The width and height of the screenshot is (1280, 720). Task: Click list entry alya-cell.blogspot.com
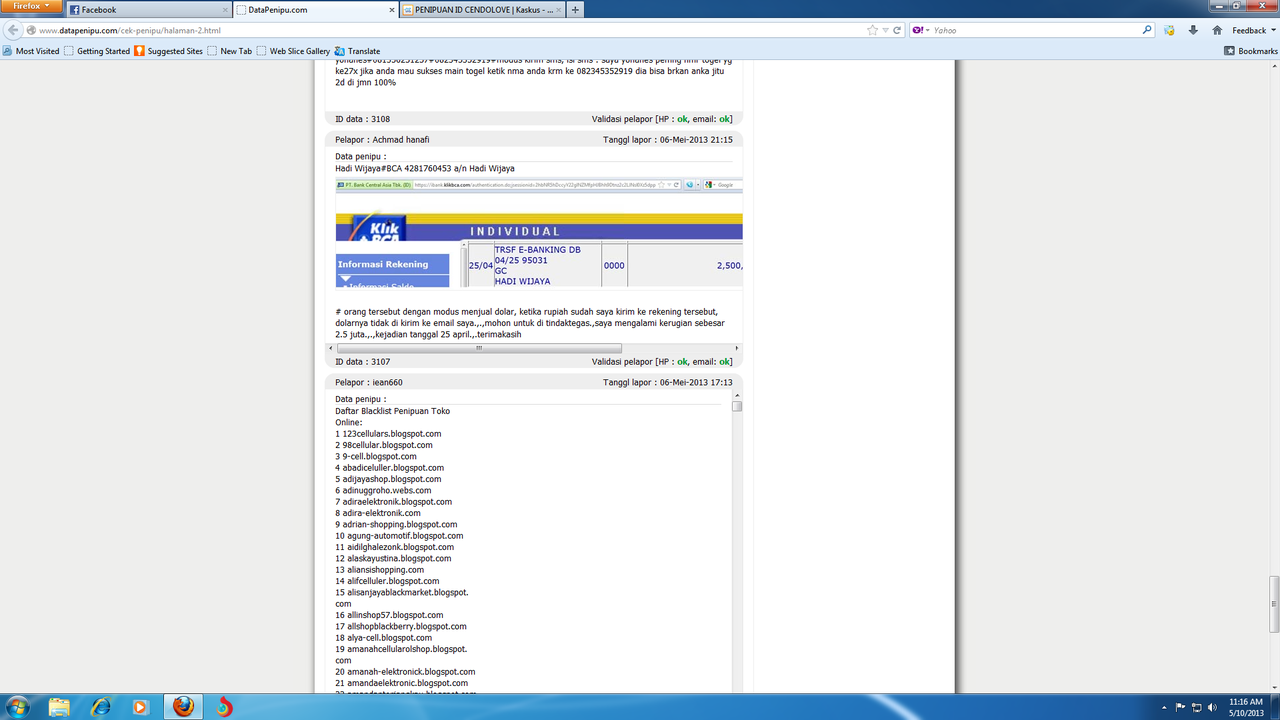click(x=390, y=638)
